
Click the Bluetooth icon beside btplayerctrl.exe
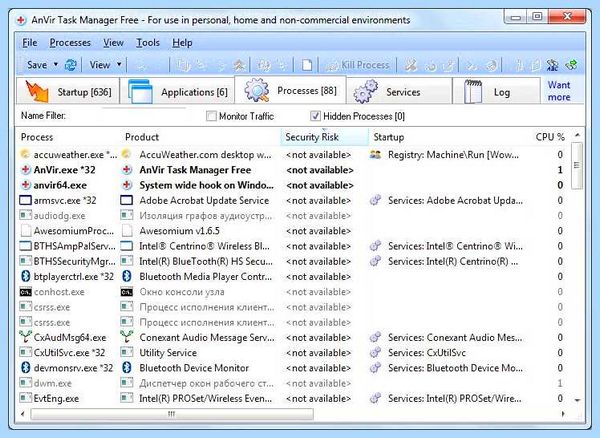click(x=25, y=276)
